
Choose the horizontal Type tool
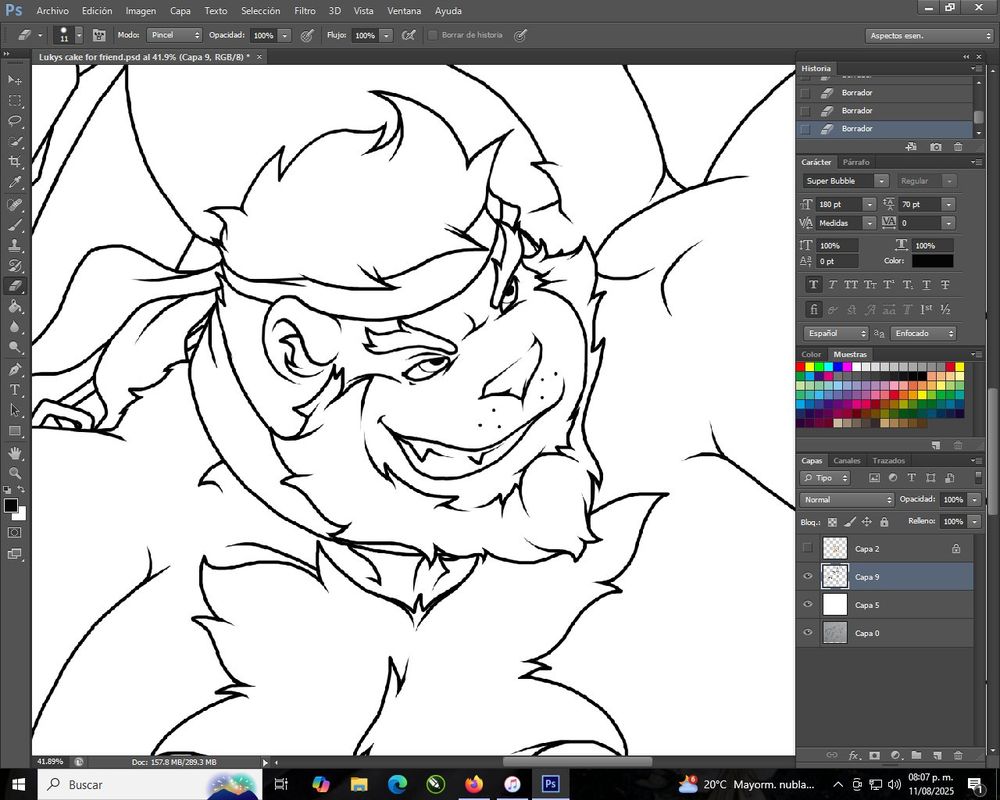(15, 390)
